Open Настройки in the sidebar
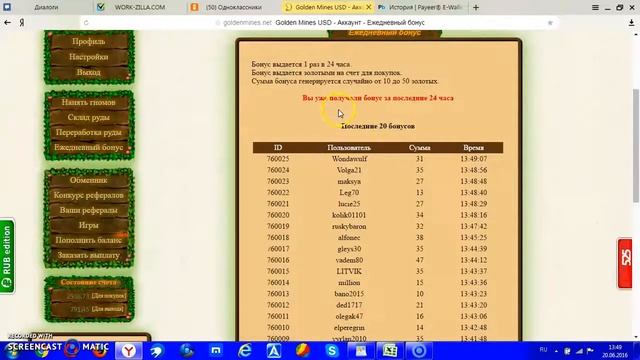 (89, 57)
